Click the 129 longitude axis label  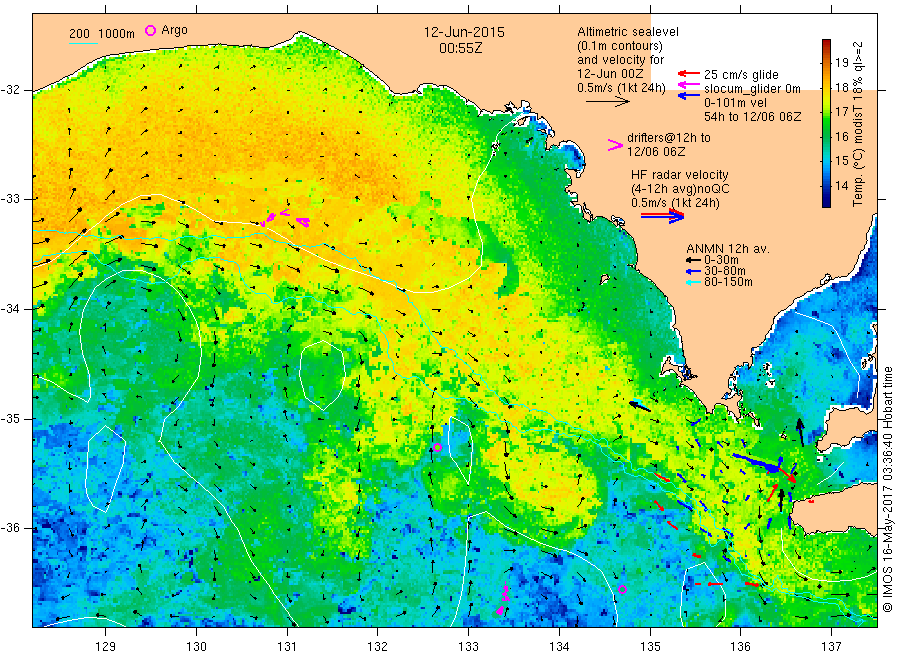[x=106, y=646]
